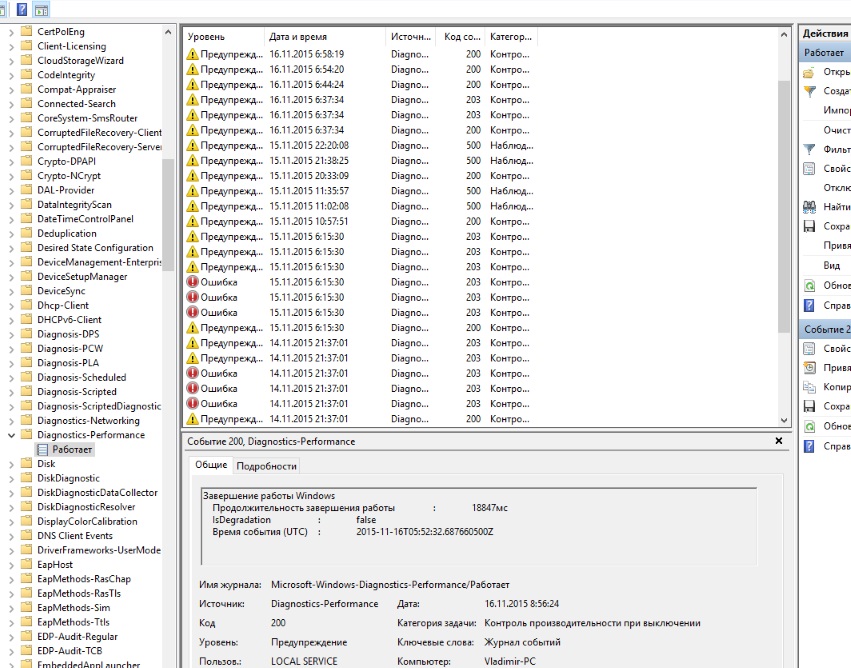Sort by the Дата и время column header
851x668 pixels.
pos(325,37)
